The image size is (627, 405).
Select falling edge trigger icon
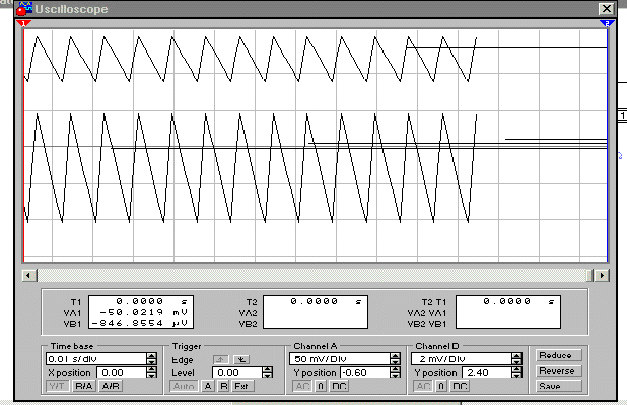[x=241, y=357]
